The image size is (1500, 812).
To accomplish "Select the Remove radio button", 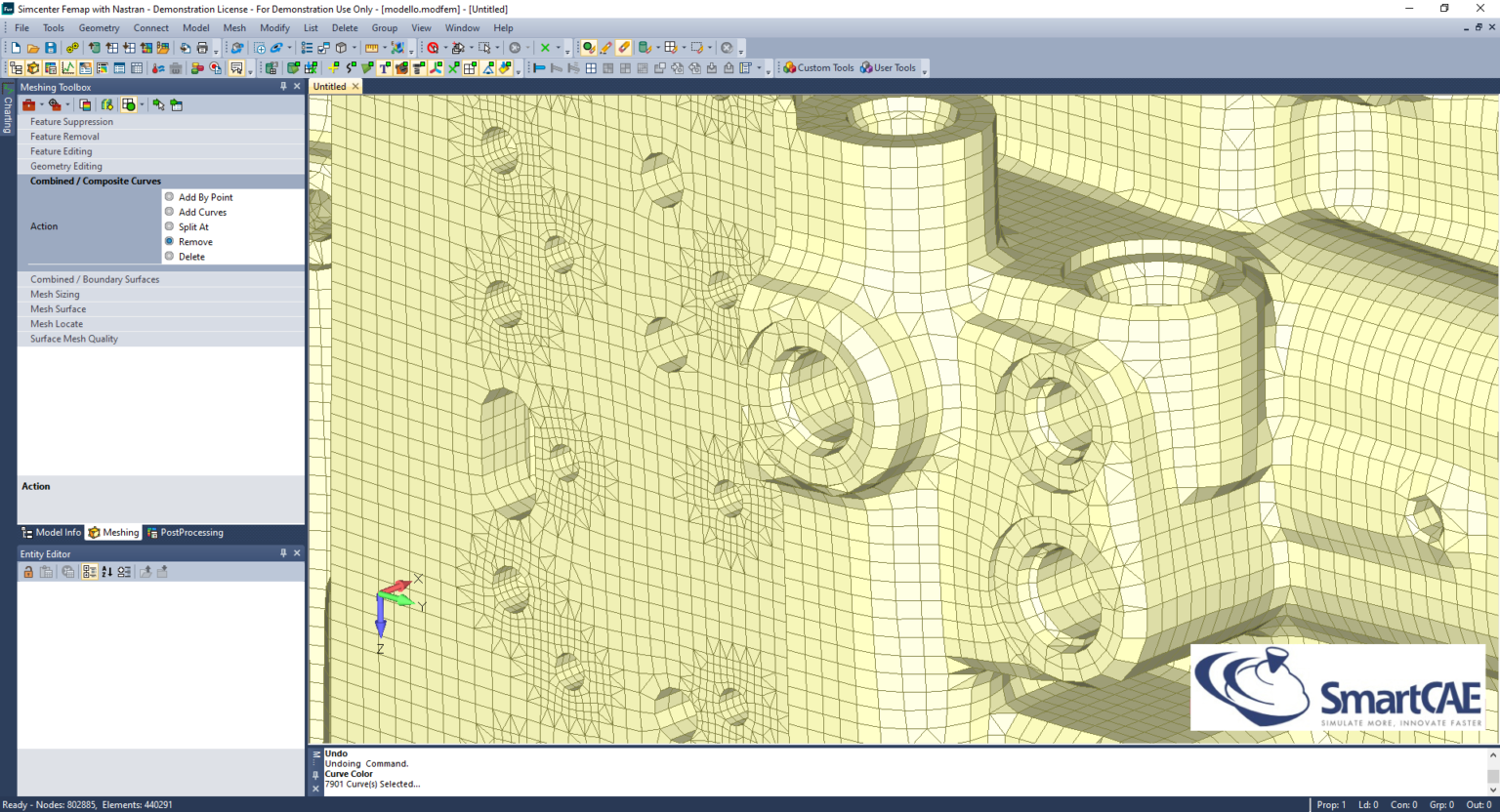I will point(170,241).
